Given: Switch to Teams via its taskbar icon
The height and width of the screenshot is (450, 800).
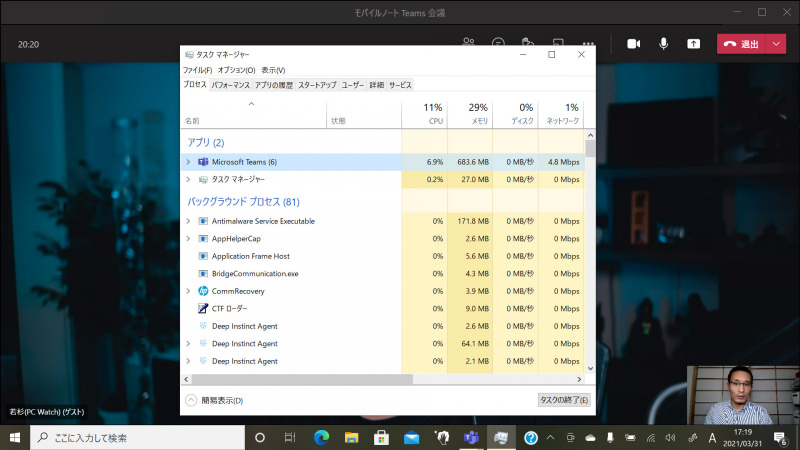Looking at the screenshot, I should click(471, 438).
